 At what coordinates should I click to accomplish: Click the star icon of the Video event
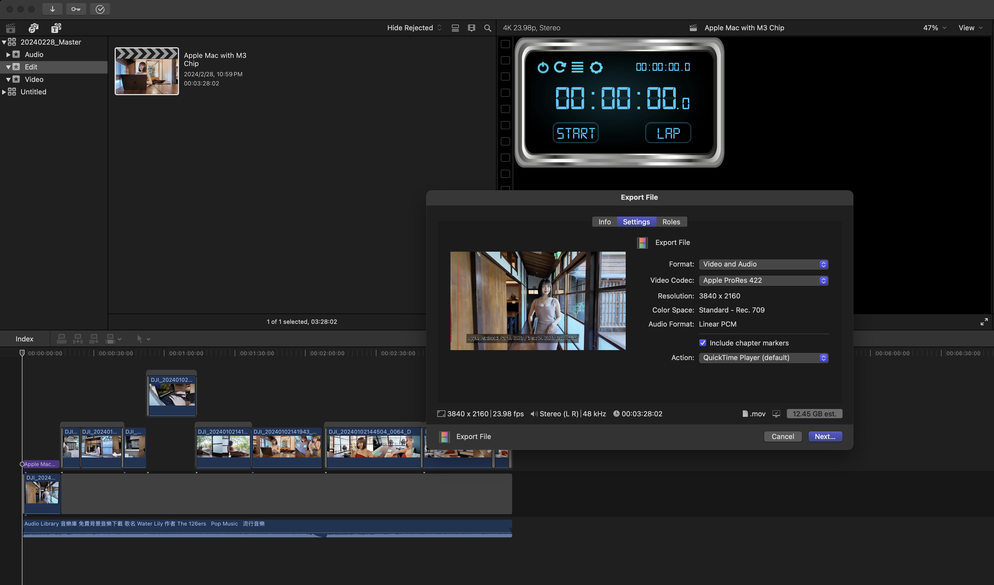pyautogui.click(x=16, y=79)
